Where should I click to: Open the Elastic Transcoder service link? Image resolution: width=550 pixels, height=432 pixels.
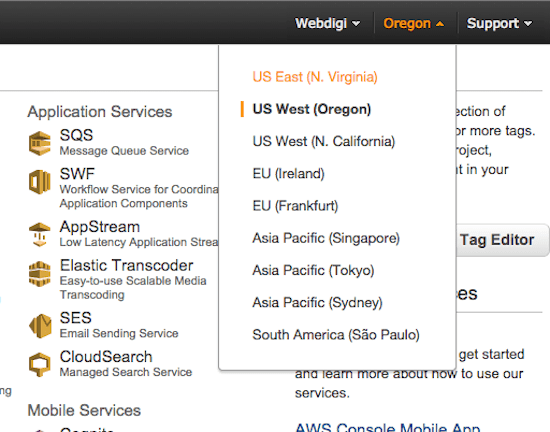(126, 265)
